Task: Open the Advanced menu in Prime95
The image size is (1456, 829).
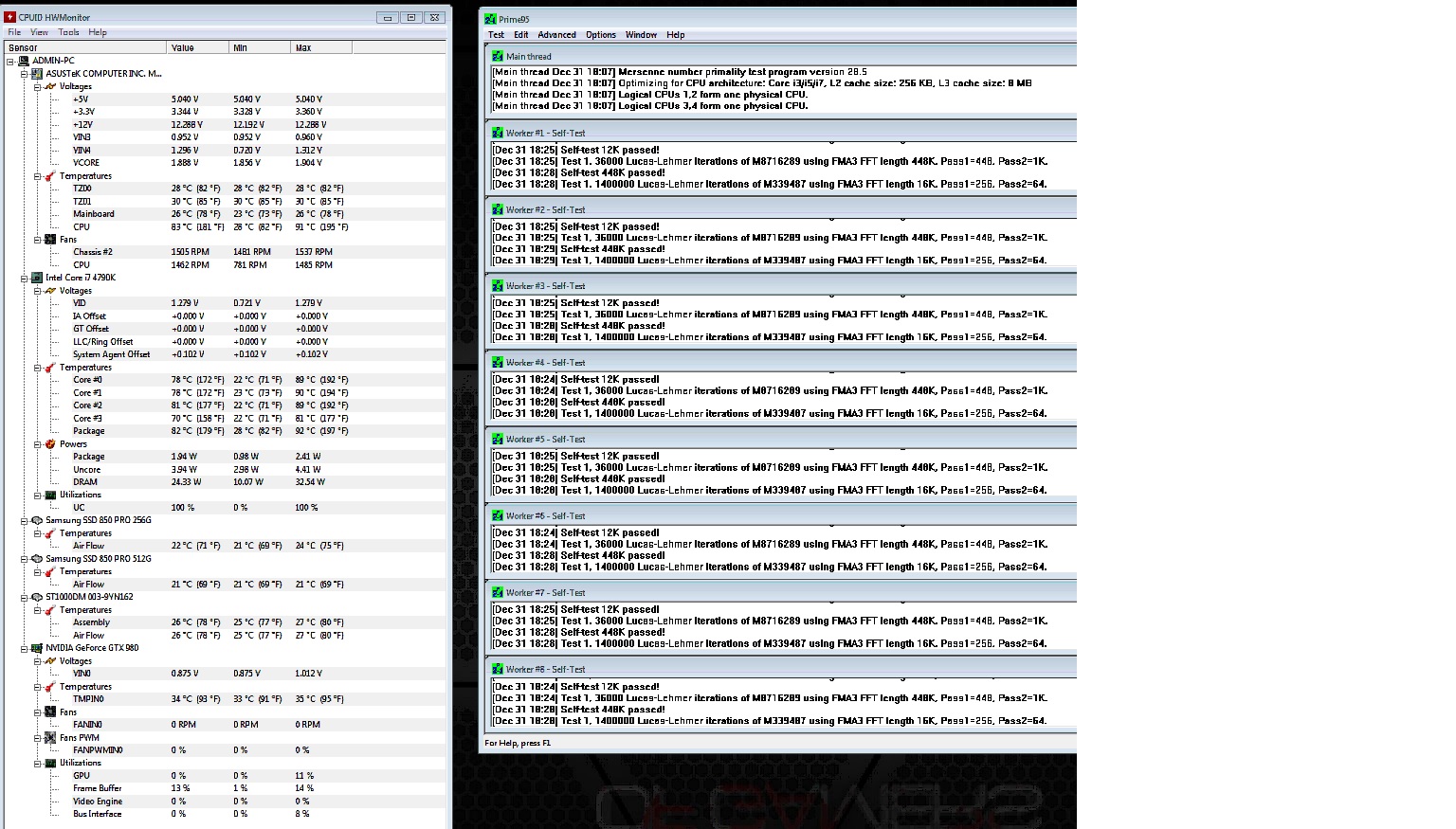Action: 556,35
